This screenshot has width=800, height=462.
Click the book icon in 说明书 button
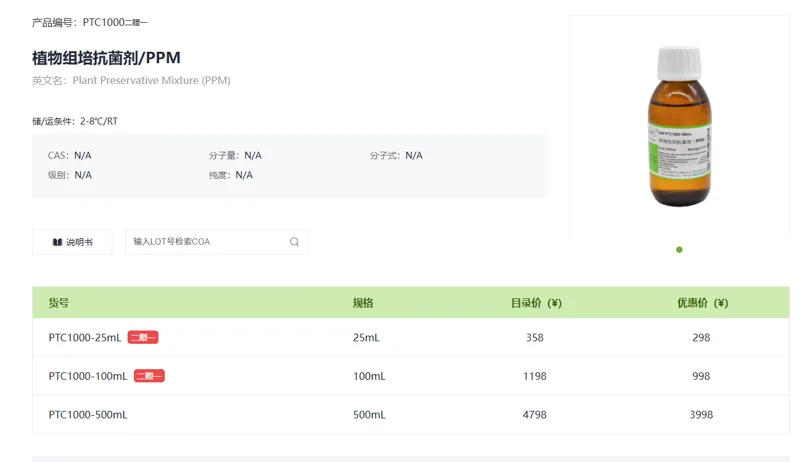57,242
